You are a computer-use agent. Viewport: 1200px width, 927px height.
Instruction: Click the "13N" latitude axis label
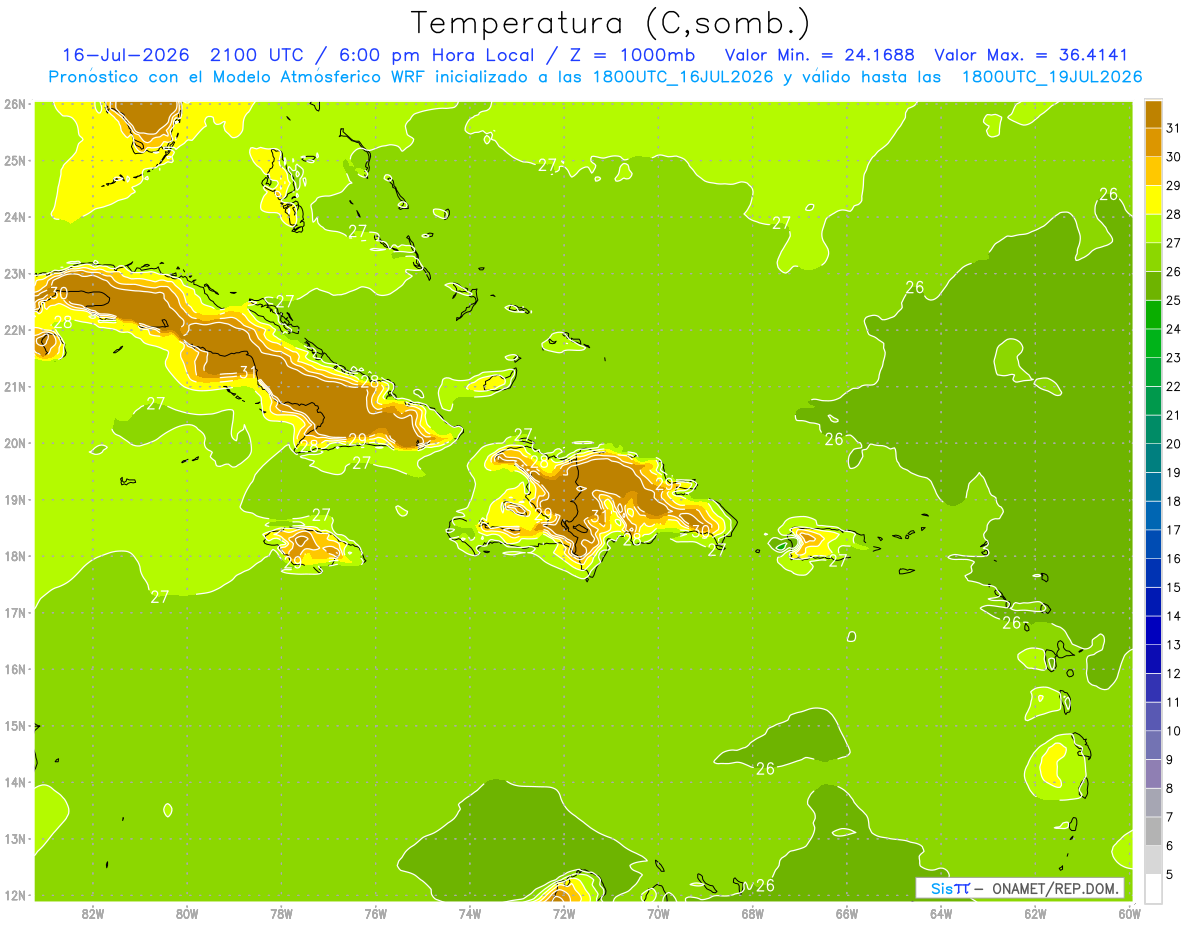15,839
